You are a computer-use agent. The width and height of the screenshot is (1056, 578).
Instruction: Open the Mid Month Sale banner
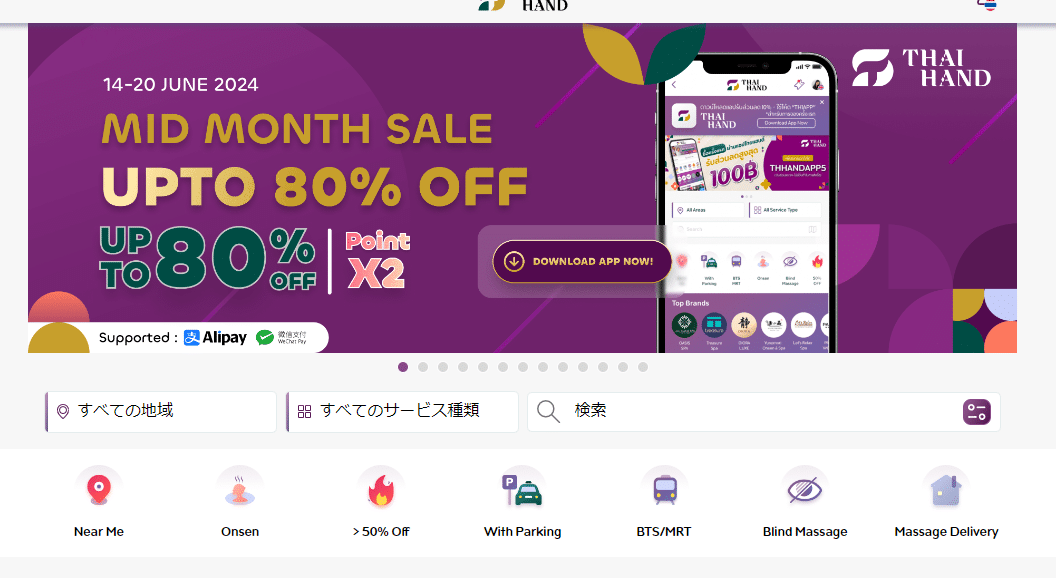(522, 188)
